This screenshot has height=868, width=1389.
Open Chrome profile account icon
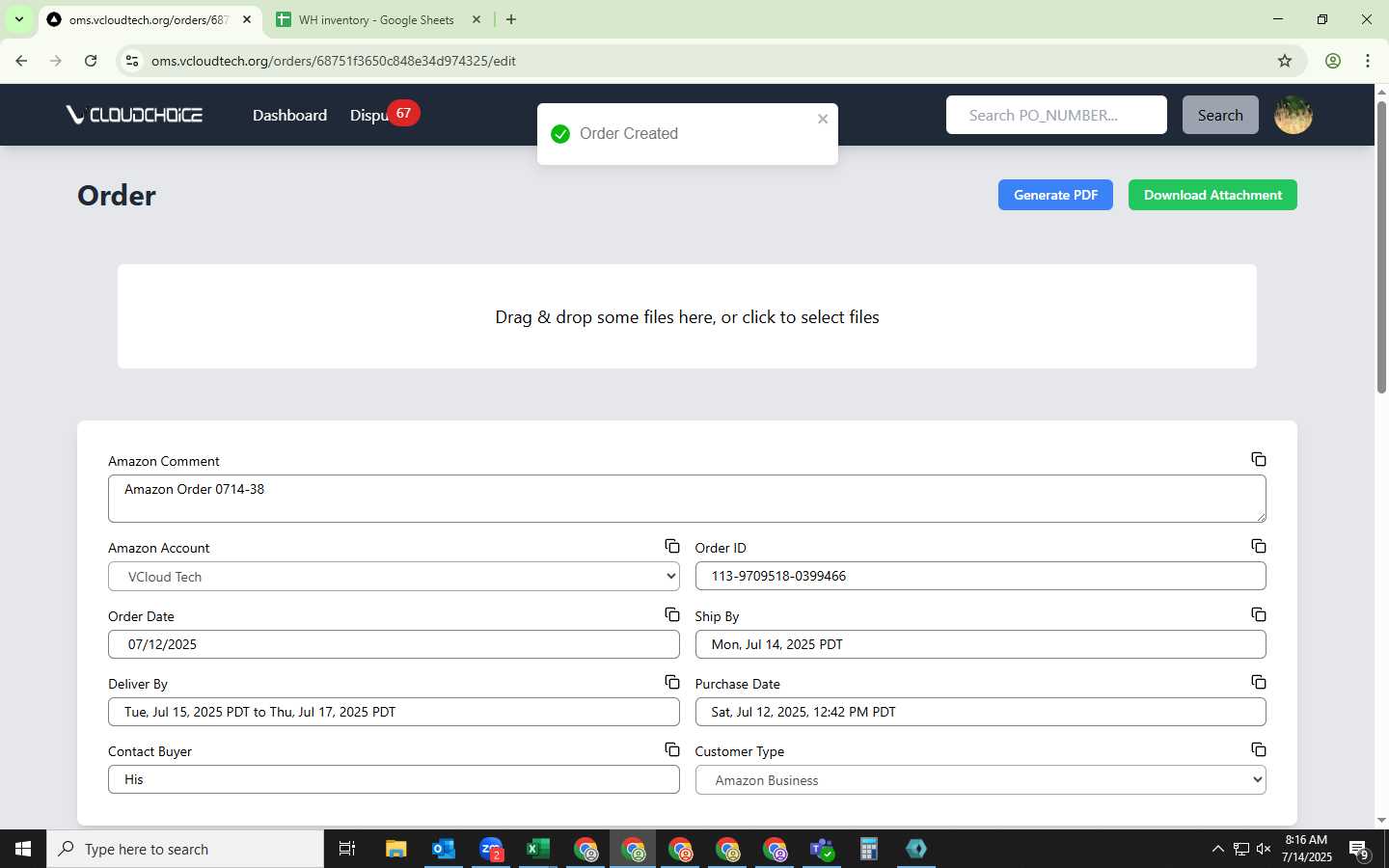point(1332,61)
